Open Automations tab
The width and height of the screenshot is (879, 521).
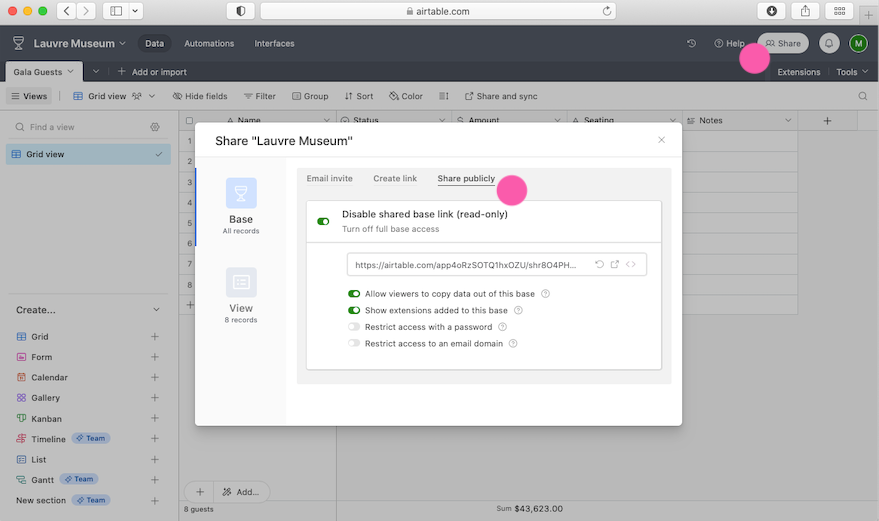(209, 44)
